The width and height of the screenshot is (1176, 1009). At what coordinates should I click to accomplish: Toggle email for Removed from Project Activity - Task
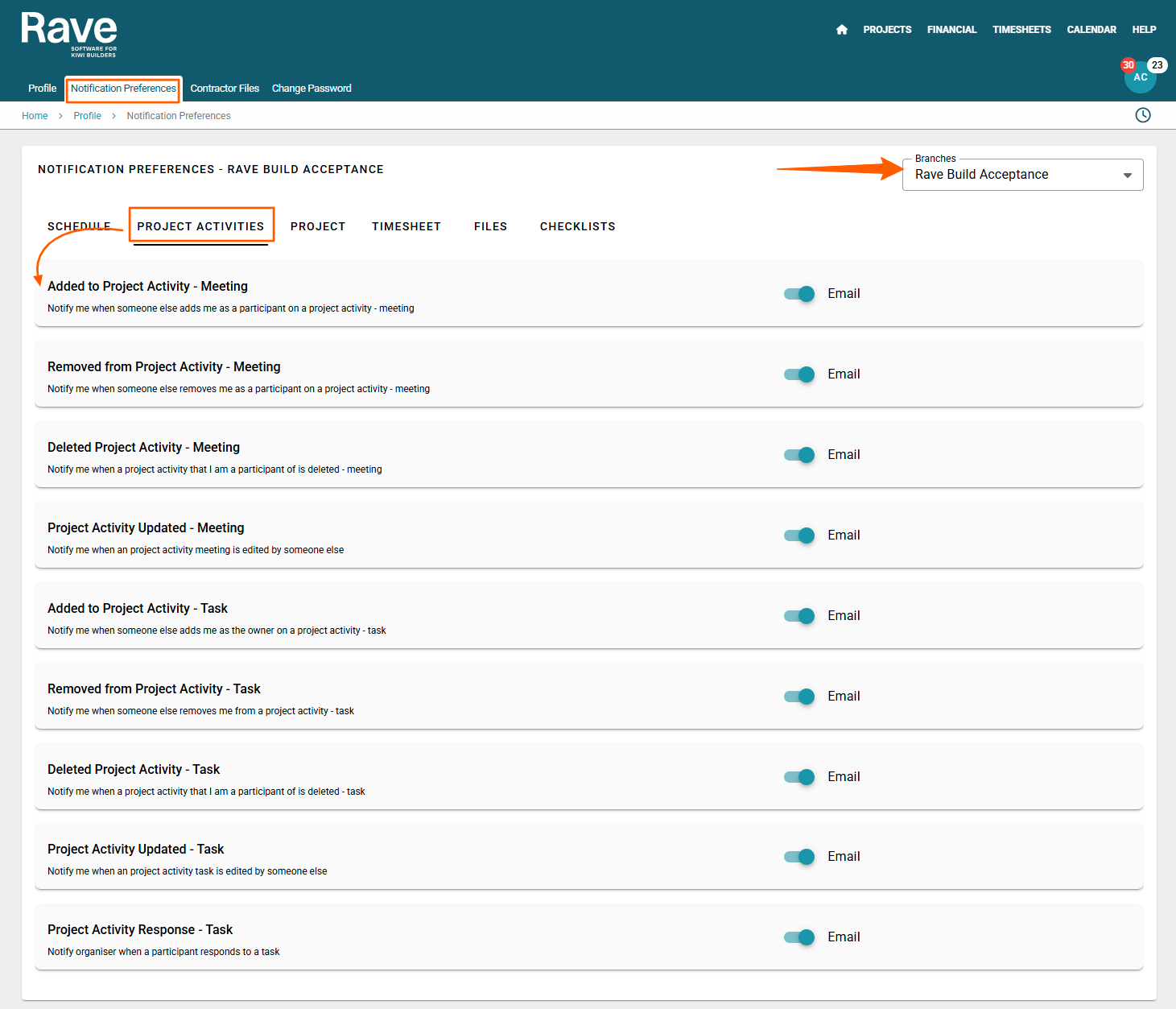click(799, 697)
